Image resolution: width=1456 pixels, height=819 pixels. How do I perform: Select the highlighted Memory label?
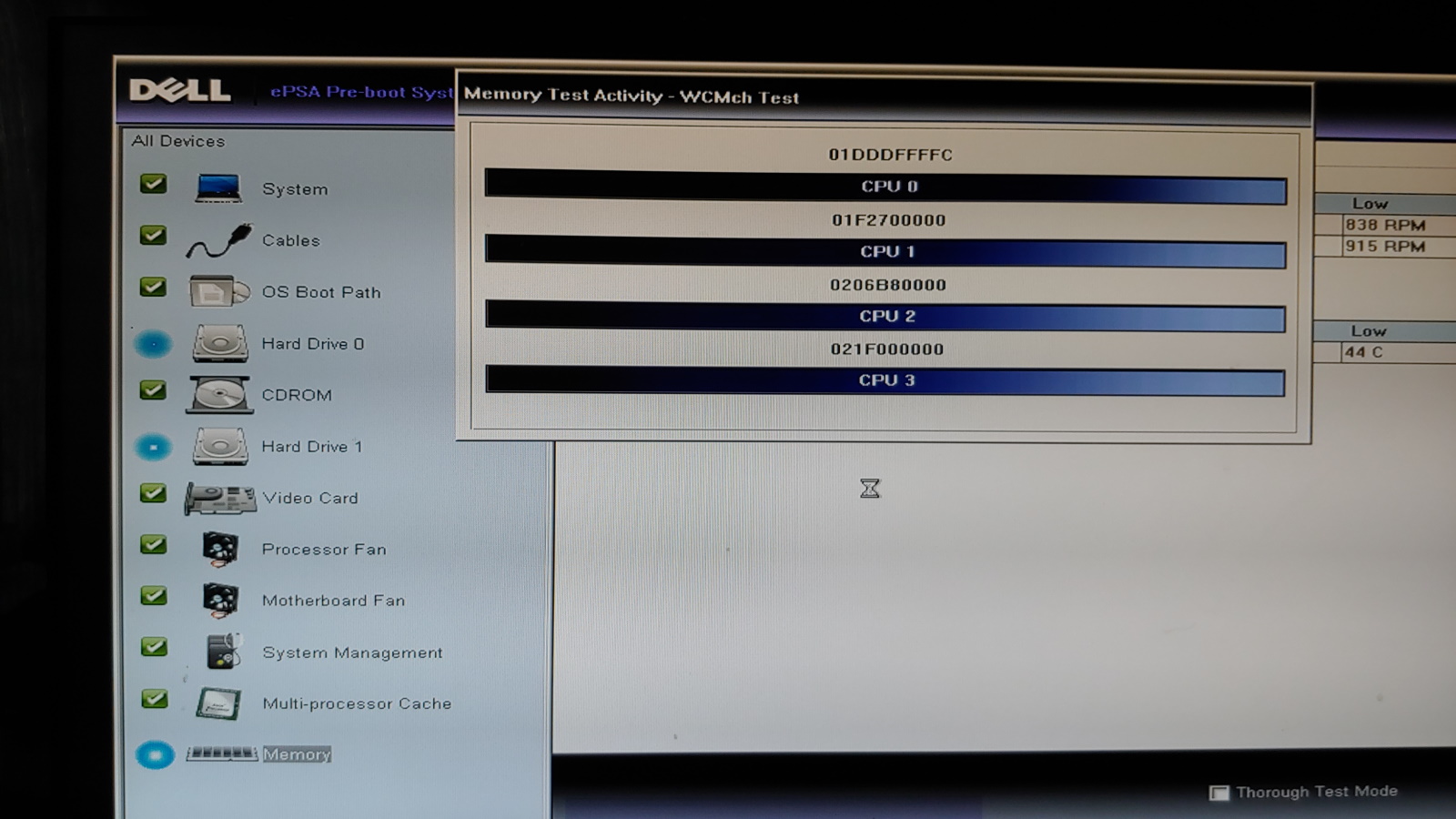(x=297, y=754)
